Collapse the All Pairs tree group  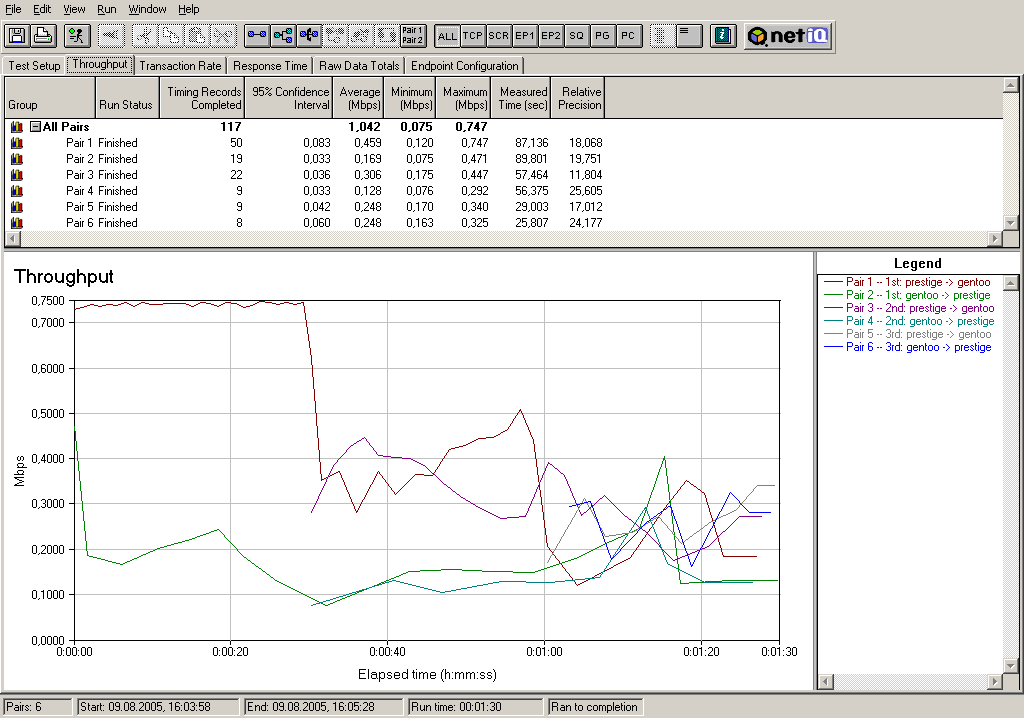pyautogui.click(x=35, y=127)
